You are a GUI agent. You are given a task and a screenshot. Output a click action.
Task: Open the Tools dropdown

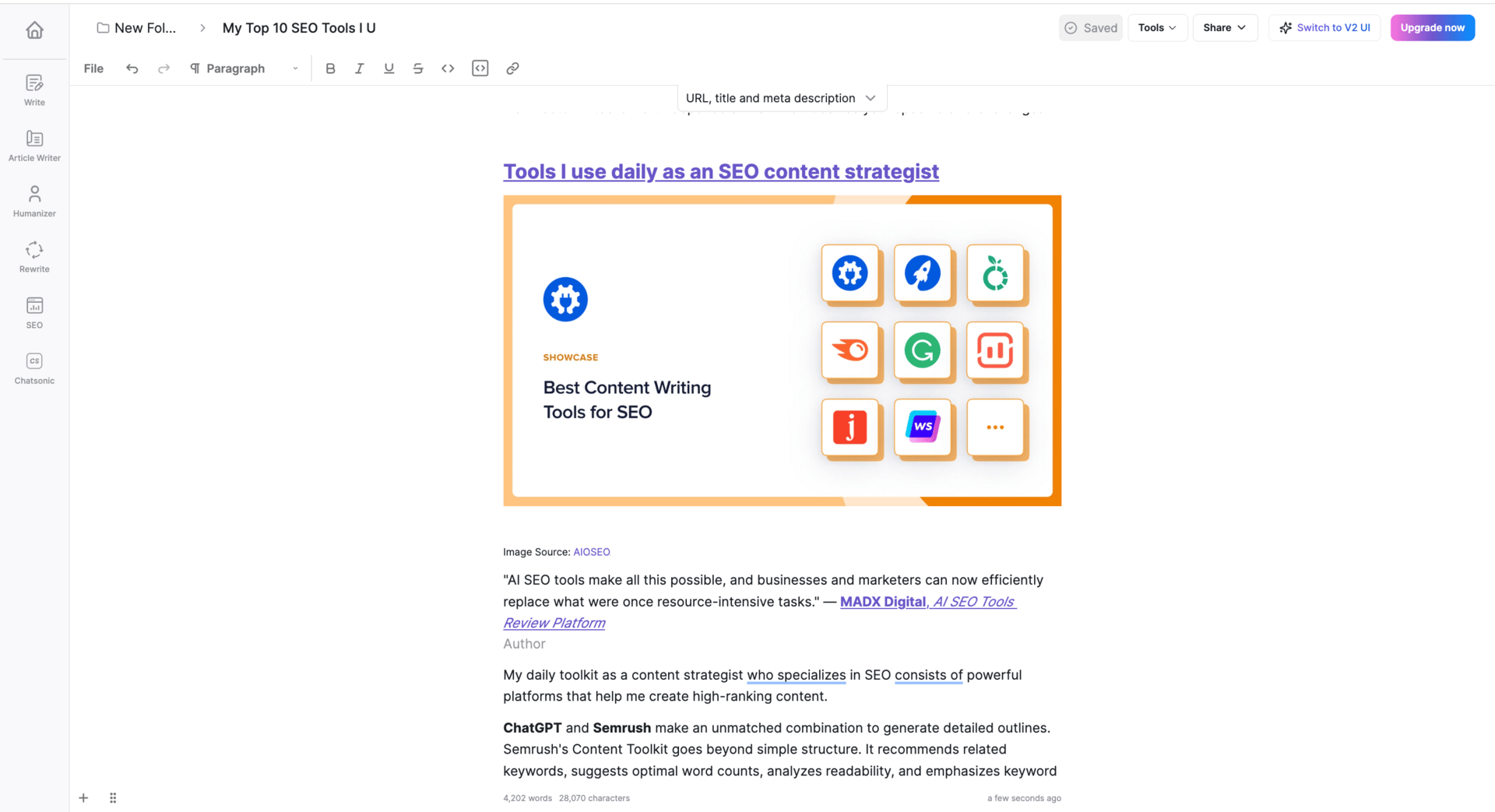click(1157, 28)
